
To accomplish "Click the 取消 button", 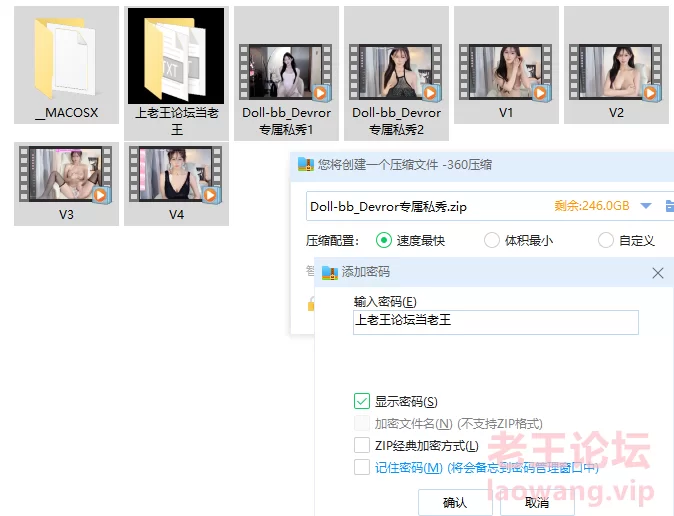I will [537, 502].
